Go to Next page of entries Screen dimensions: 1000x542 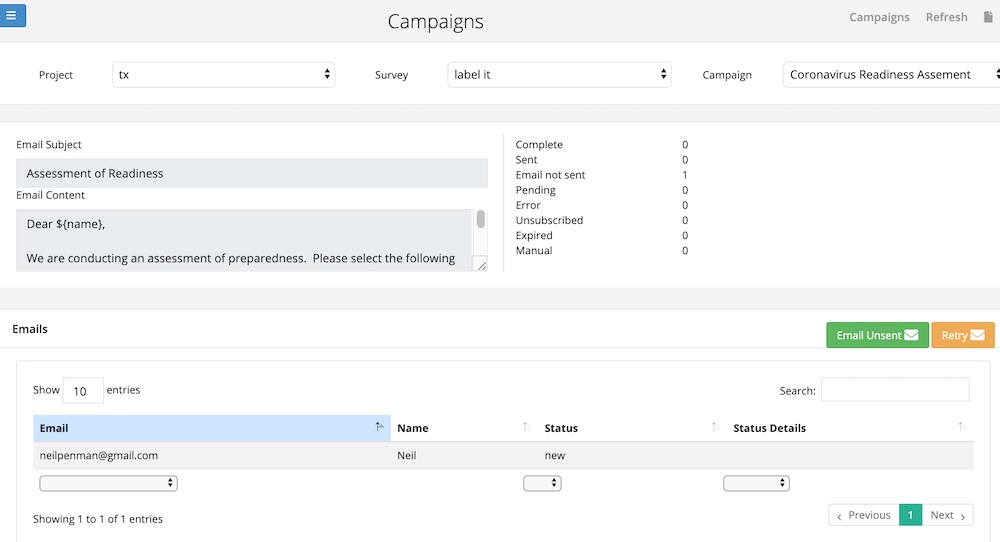click(948, 515)
